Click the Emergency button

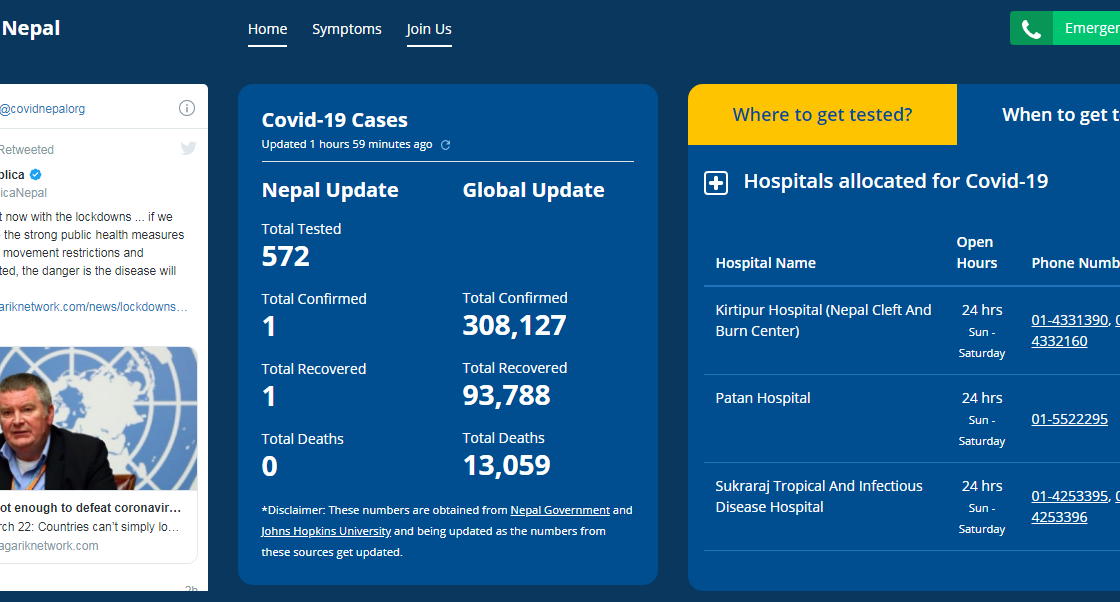1090,29
